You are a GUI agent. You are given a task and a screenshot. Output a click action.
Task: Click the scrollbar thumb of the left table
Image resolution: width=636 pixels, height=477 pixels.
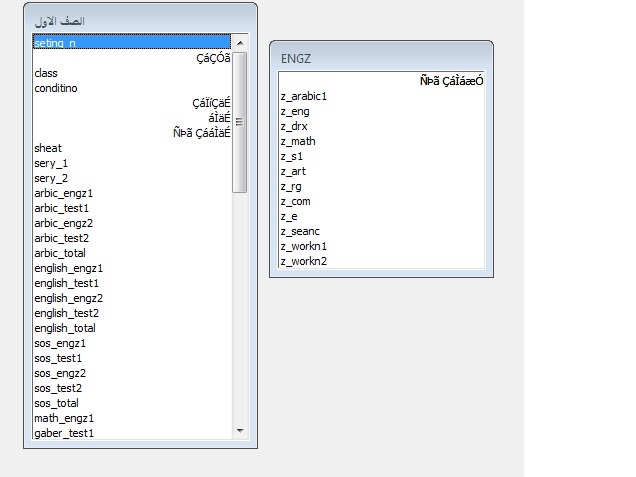[240, 120]
